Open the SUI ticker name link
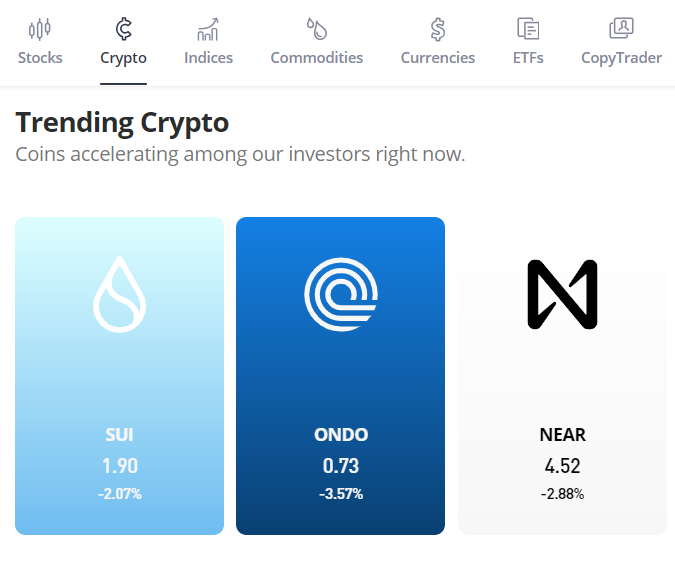Viewport: 675px width, 562px height. pyautogui.click(x=119, y=435)
